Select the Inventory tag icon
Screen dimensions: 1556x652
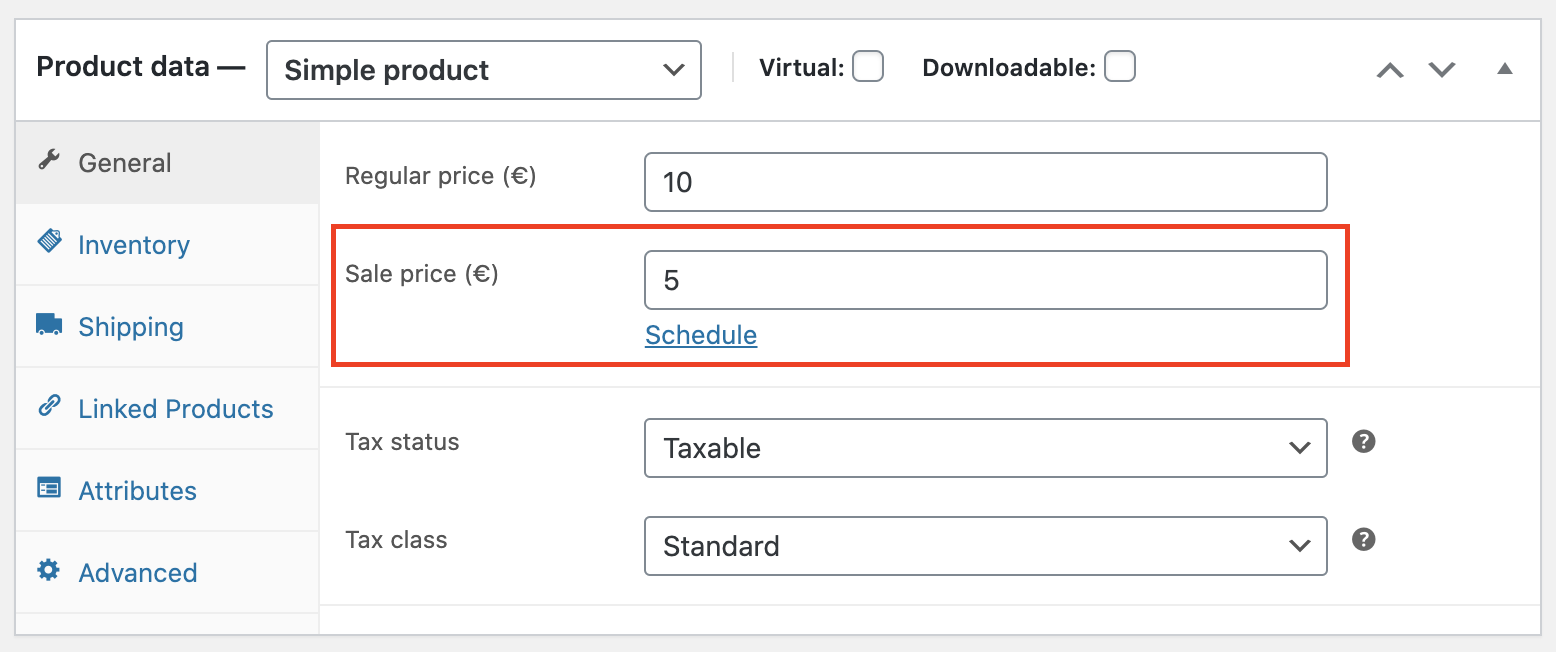coord(47,243)
